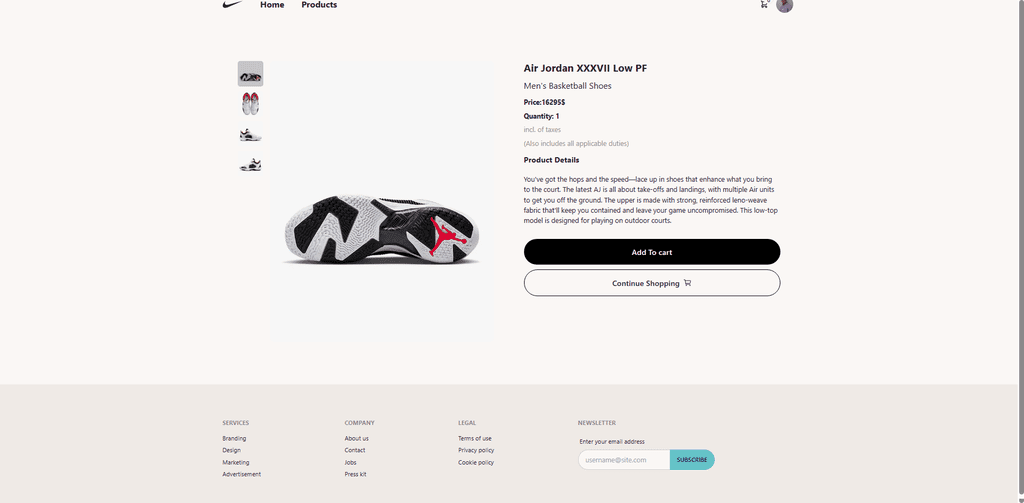The image size is (1024, 503).
Task: Click the newsletter email input field
Action: click(x=624, y=460)
